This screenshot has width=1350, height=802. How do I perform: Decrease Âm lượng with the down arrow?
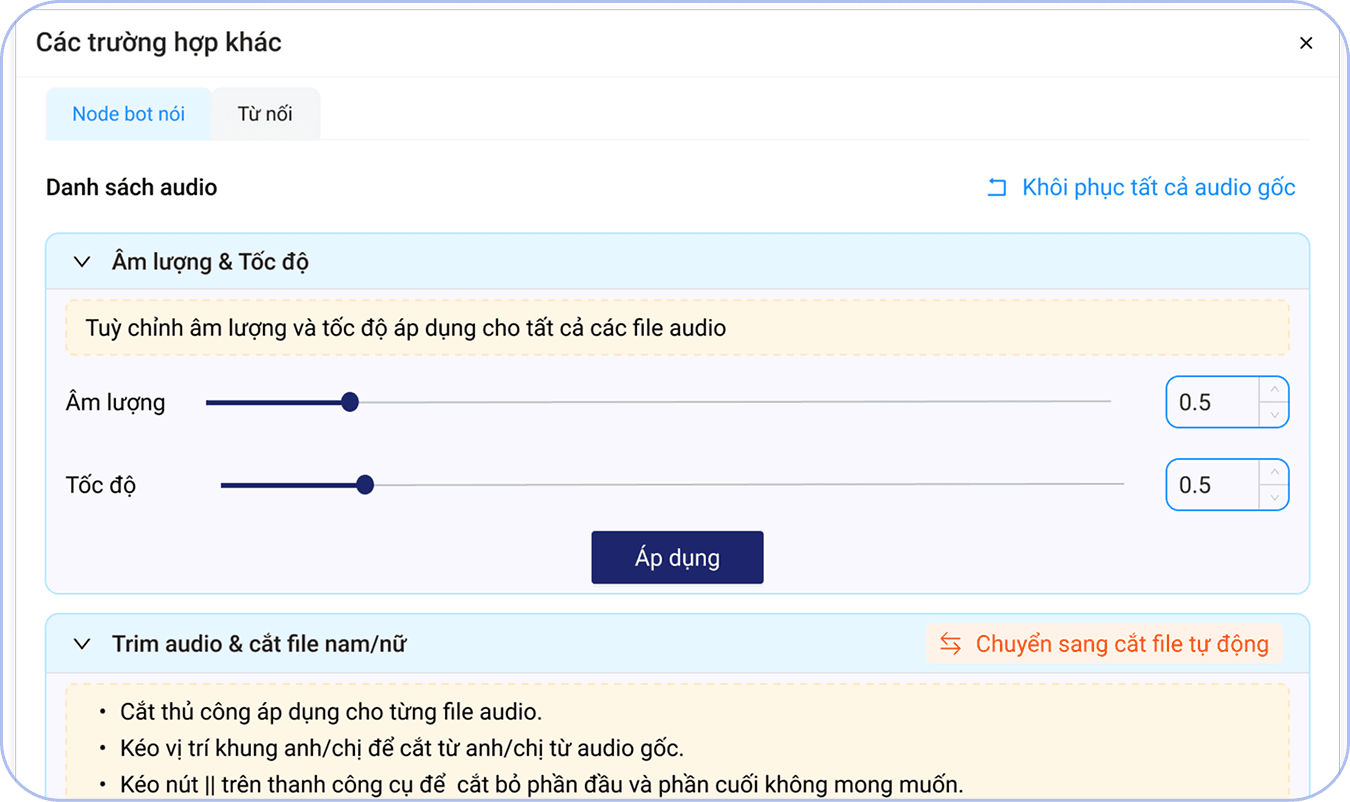coord(1273,414)
